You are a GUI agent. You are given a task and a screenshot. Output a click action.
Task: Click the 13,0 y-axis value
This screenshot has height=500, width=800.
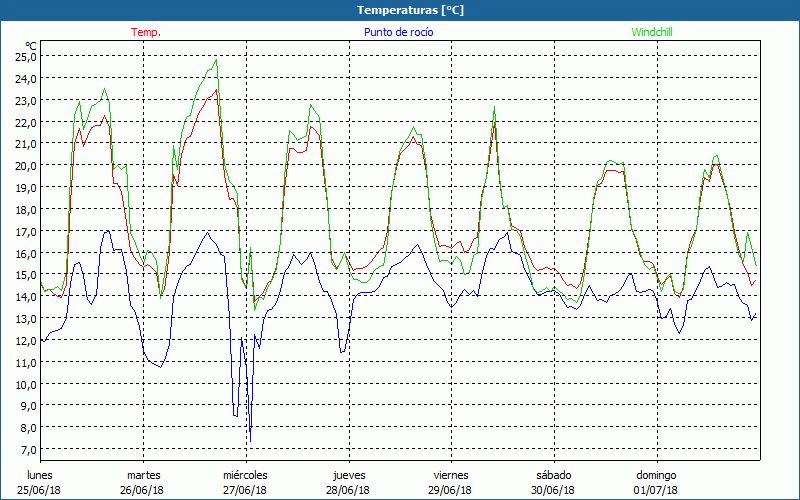(26, 319)
